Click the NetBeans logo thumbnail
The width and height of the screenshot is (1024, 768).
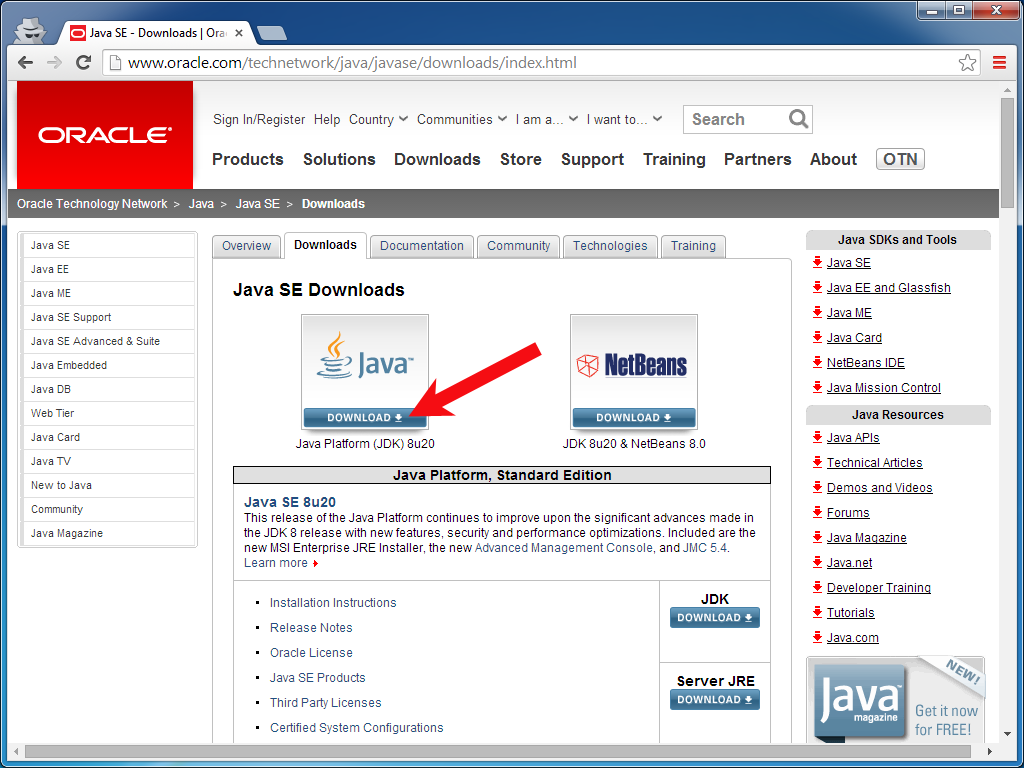[633, 362]
